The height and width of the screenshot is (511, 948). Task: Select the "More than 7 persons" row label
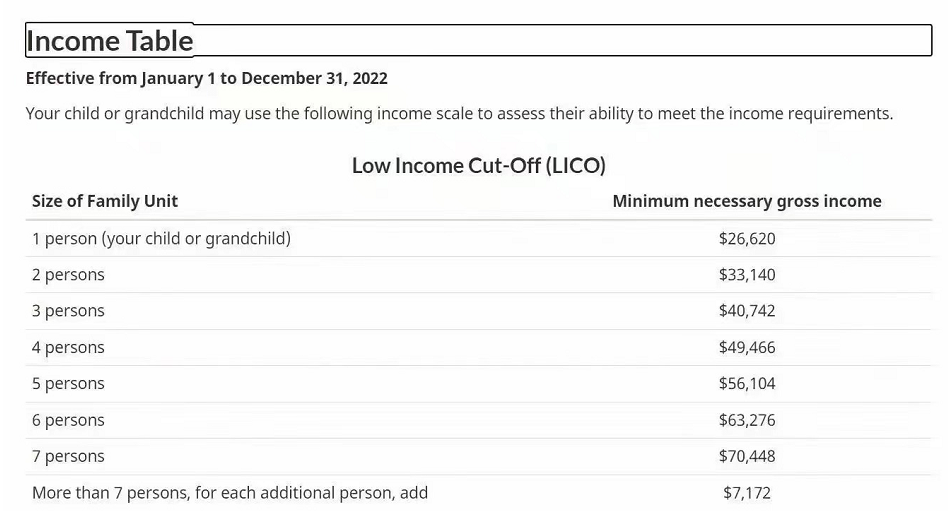point(230,493)
